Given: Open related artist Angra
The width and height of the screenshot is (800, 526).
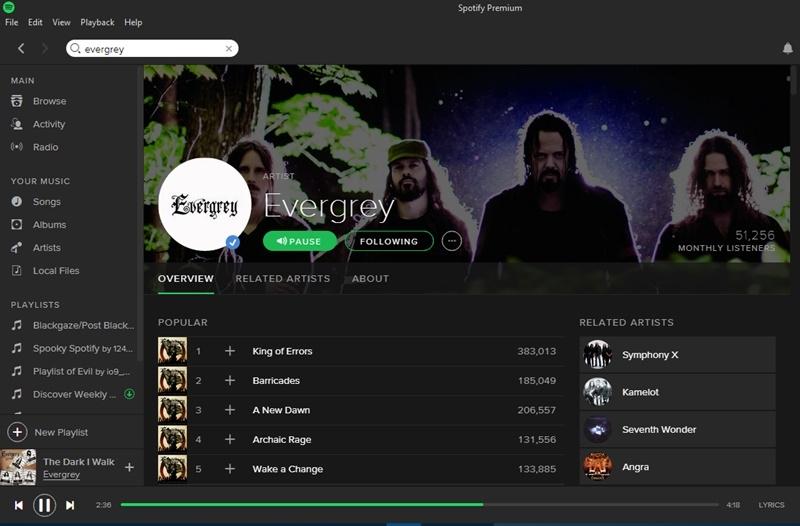Looking at the screenshot, I should (677, 467).
